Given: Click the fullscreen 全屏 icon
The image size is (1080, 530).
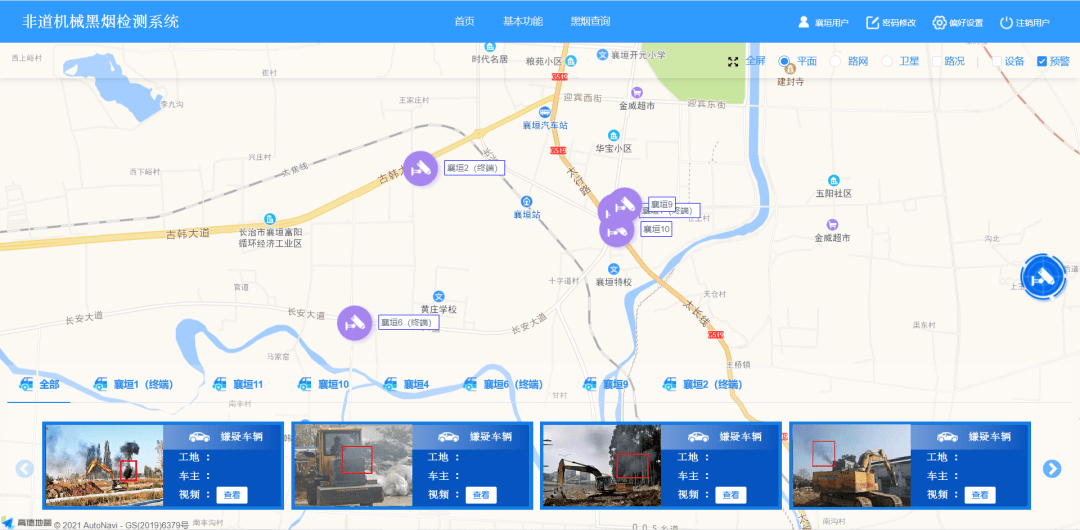Looking at the screenshot, I should tap(733, 62).
